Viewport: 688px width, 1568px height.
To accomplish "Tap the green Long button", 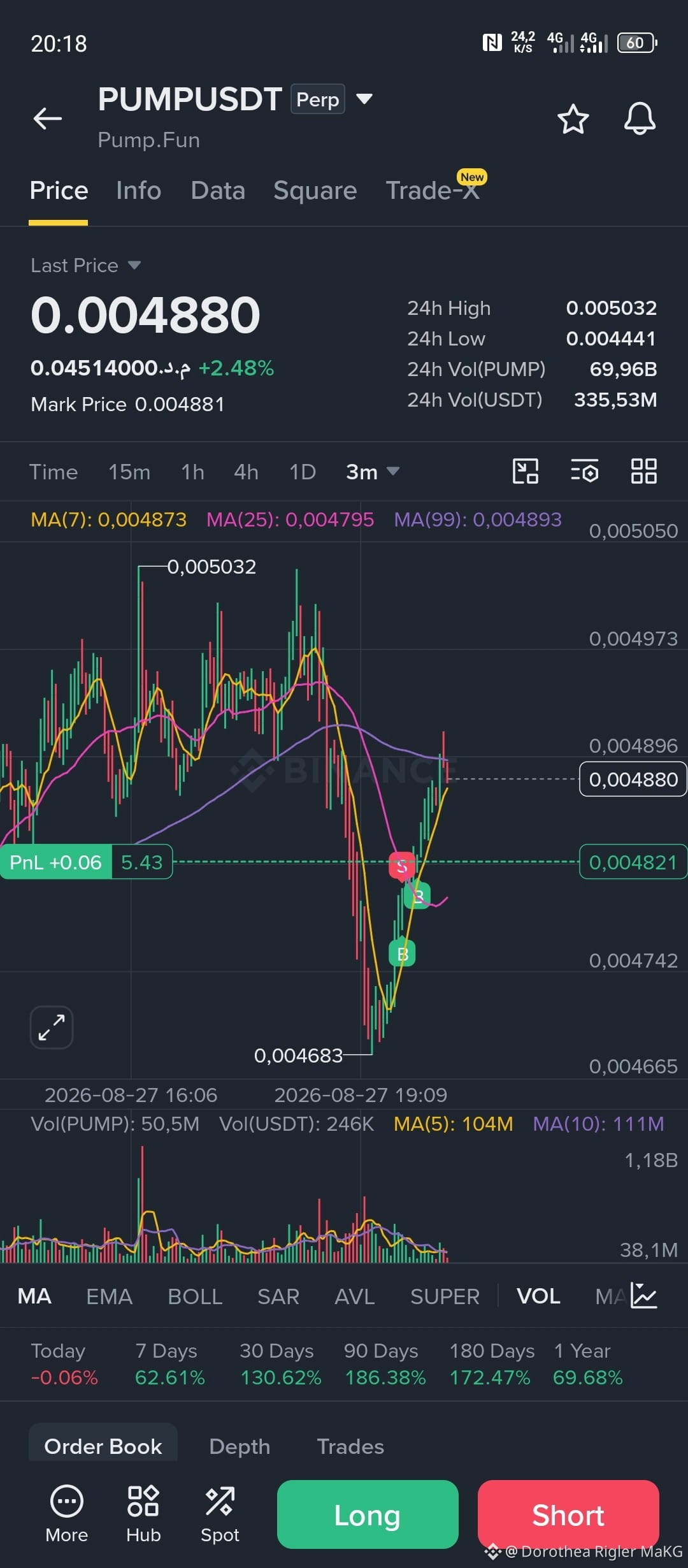I will pos(368,1514).
